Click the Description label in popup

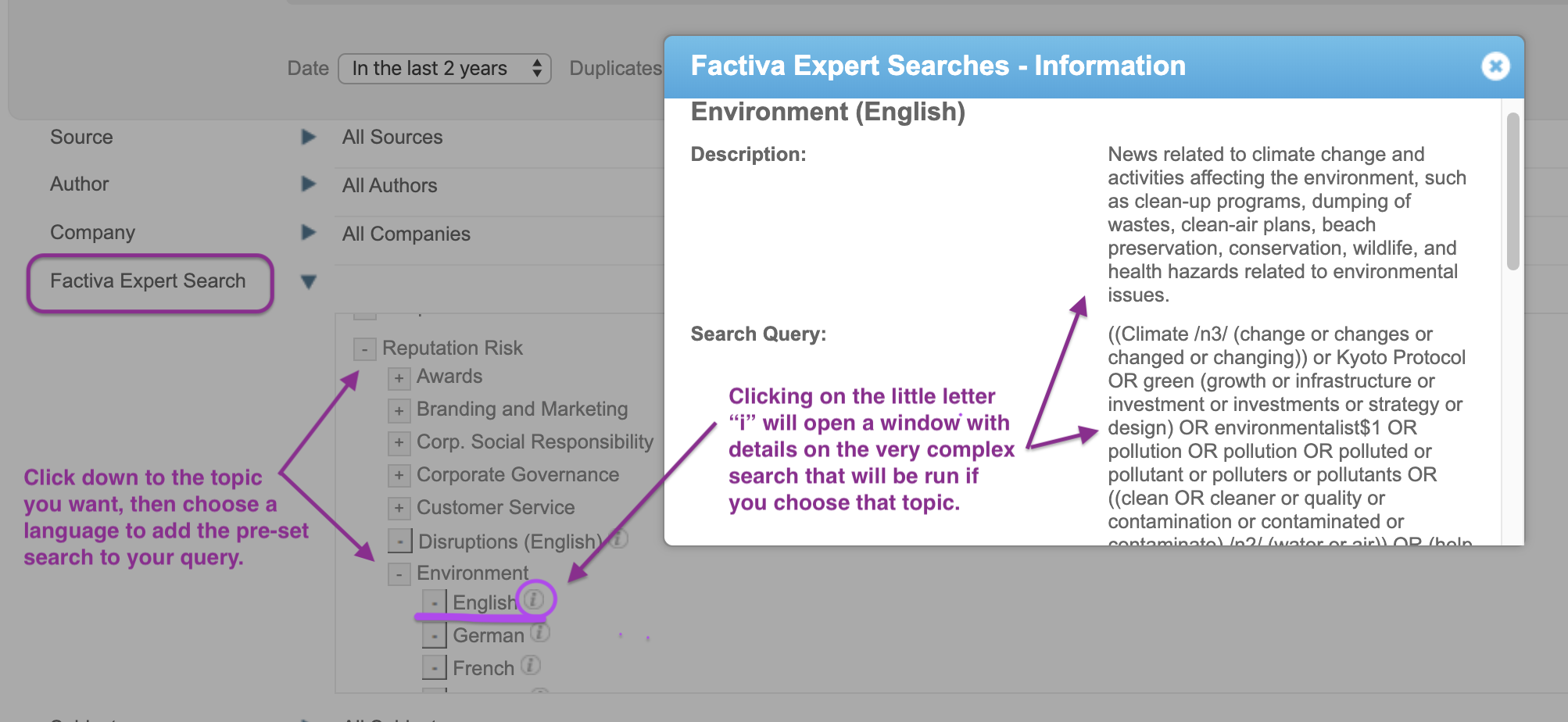(748, 155)
